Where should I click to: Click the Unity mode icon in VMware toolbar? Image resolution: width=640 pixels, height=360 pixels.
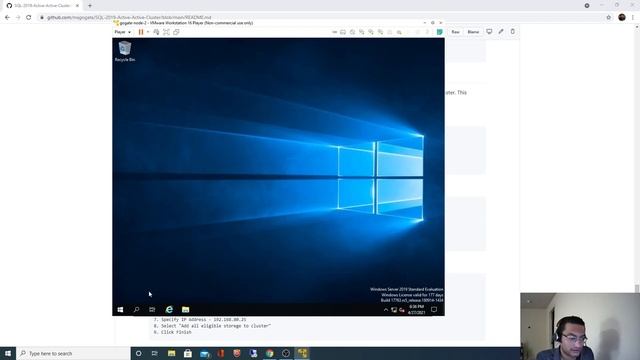[x=176, y=32]
